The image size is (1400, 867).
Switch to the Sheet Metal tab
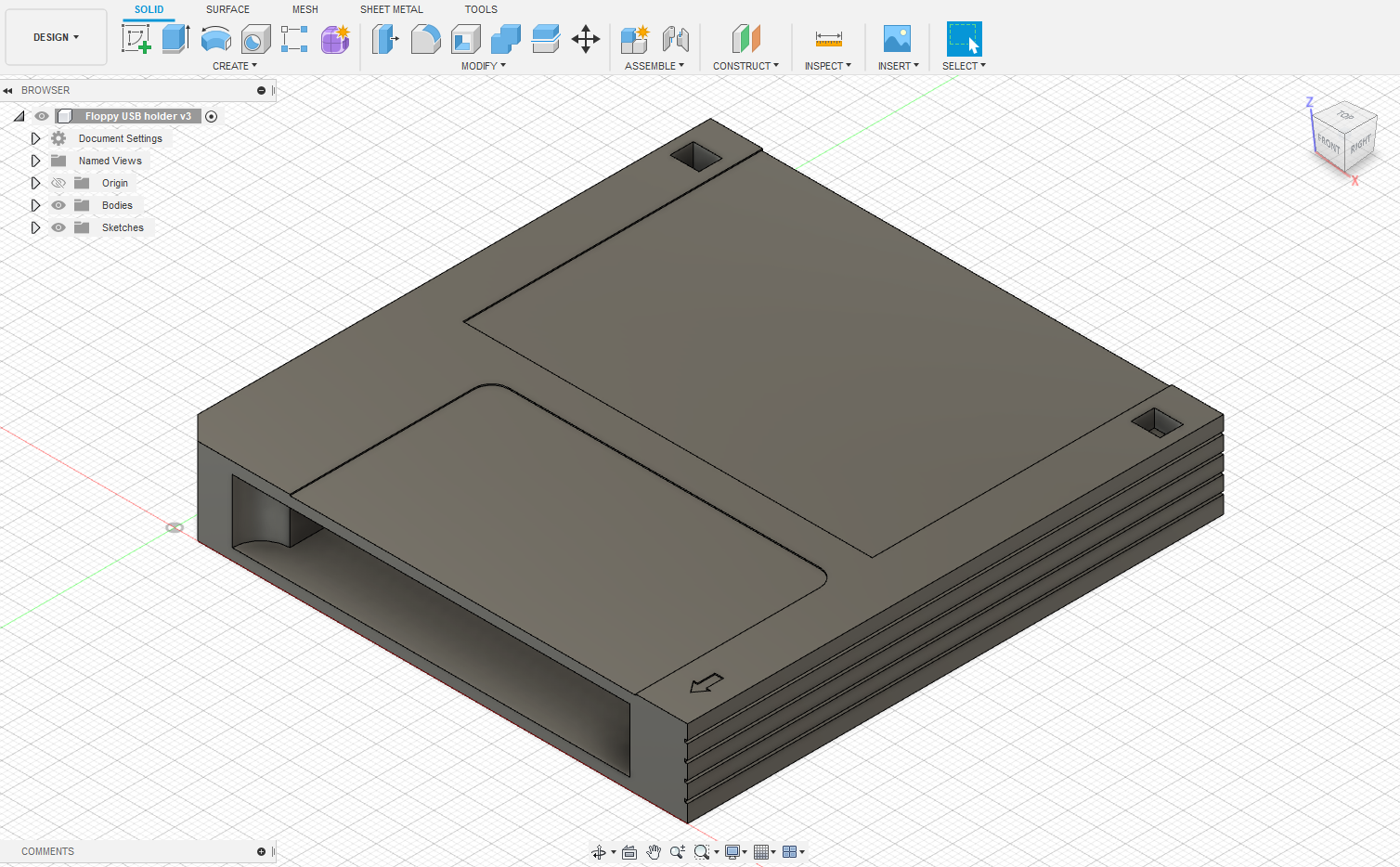(392, 9)
